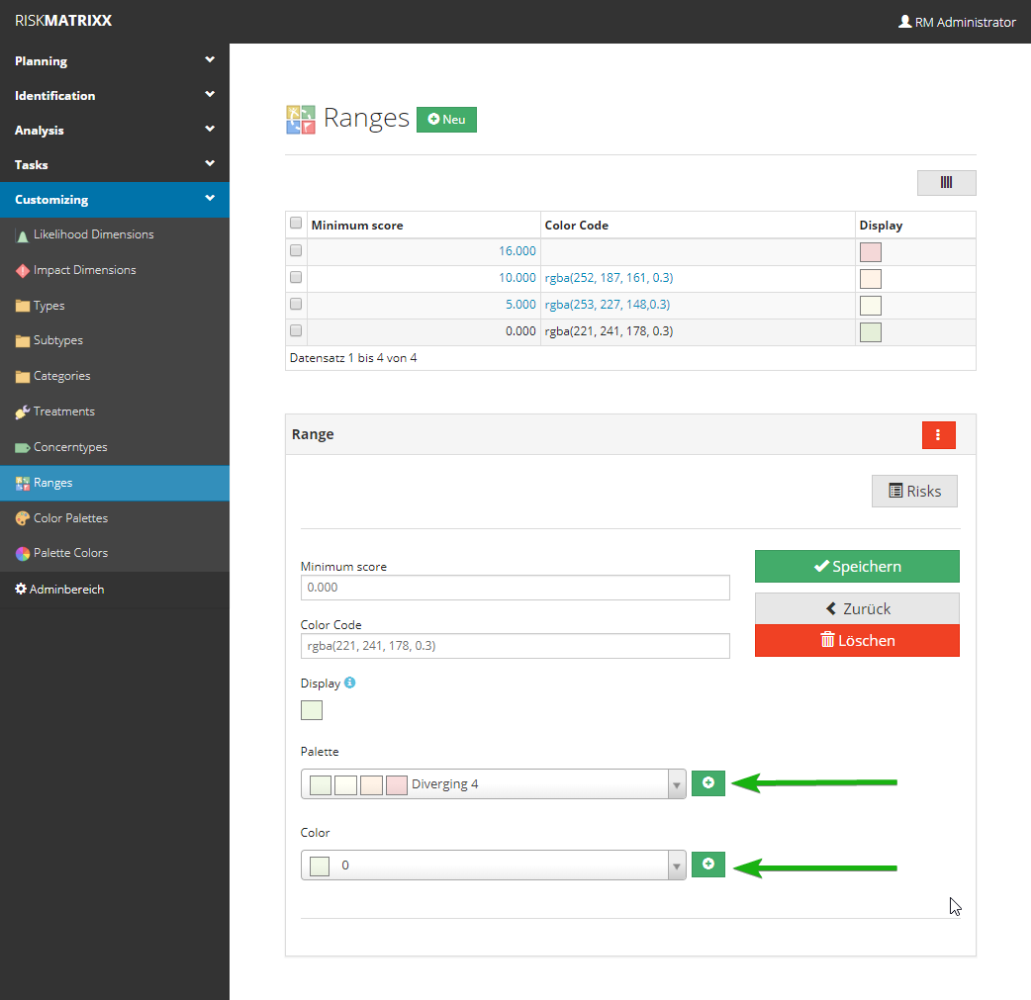1031x1000 pixels.
Task: Click the RM Administrator user icon
Action: point(905,22)
